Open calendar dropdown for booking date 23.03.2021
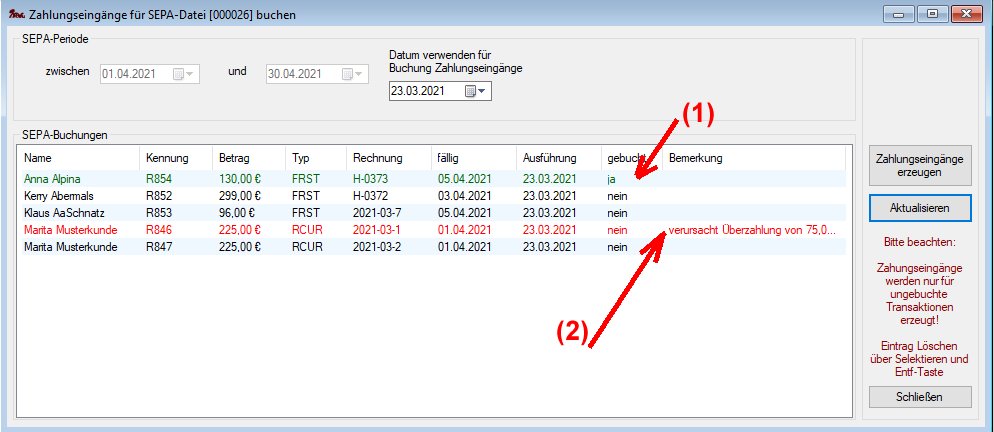The image size is (994, 432). [x=474, y=91]
